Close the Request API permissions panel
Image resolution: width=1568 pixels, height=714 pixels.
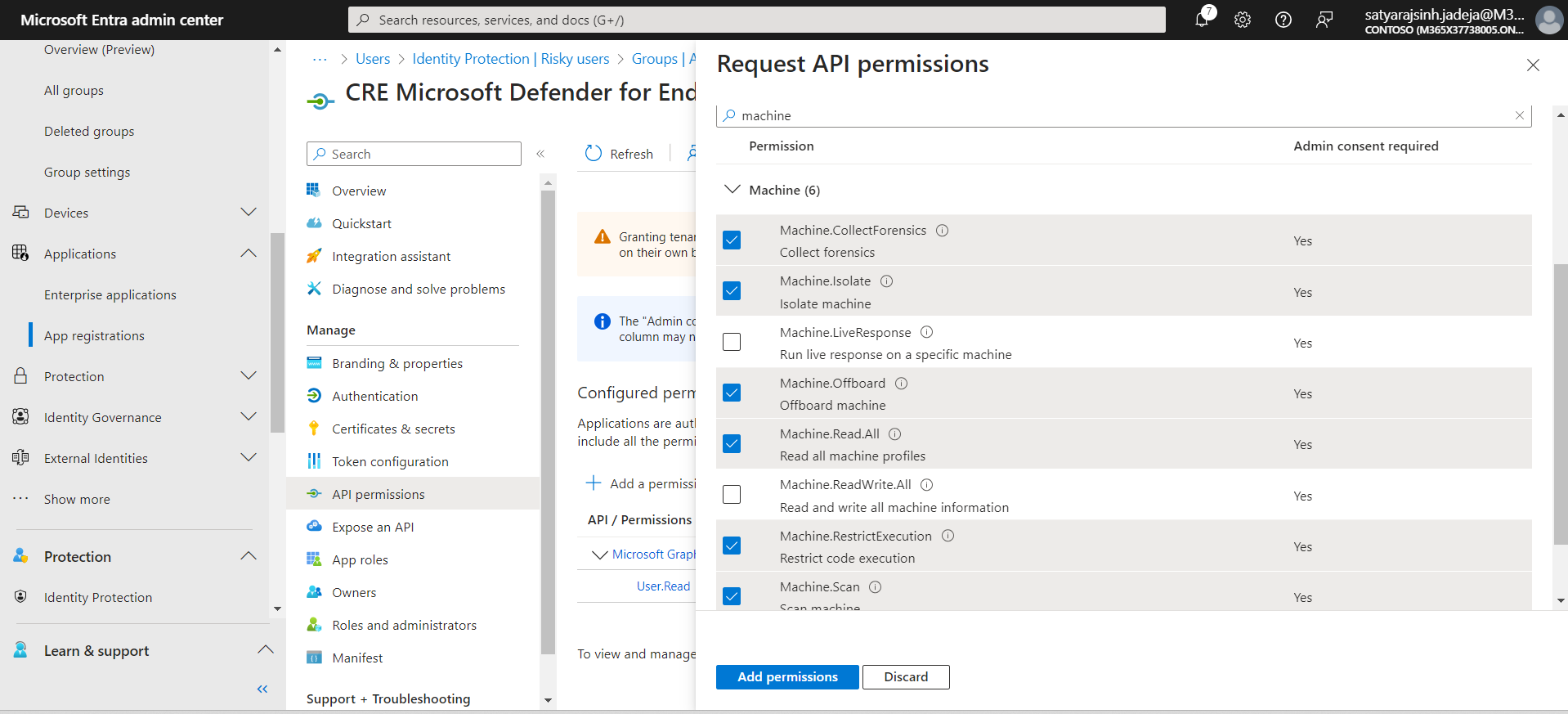1533,65
